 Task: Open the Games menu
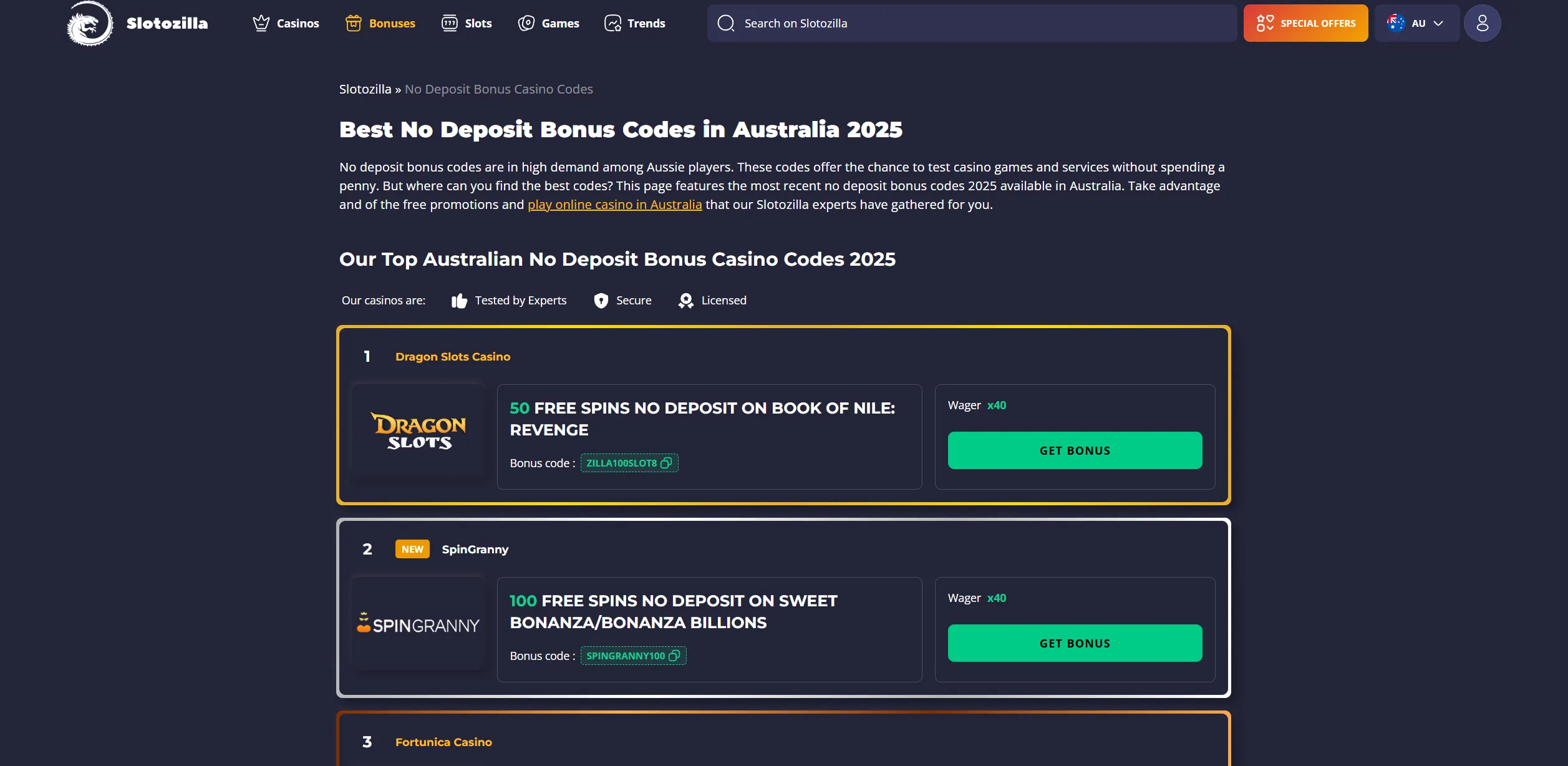tap(548, 23)
